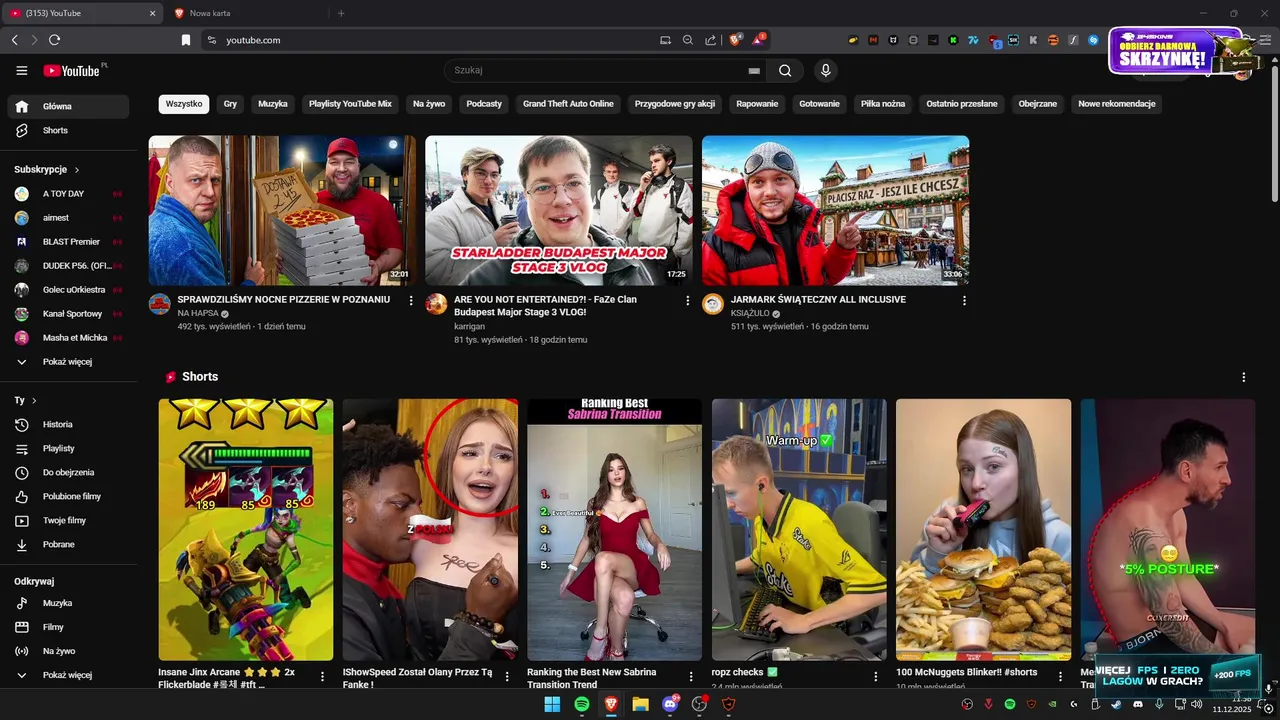Select Playlisty YouTube Mix chip
Viewport: 1280px width, 720px height.
point(350,104)
